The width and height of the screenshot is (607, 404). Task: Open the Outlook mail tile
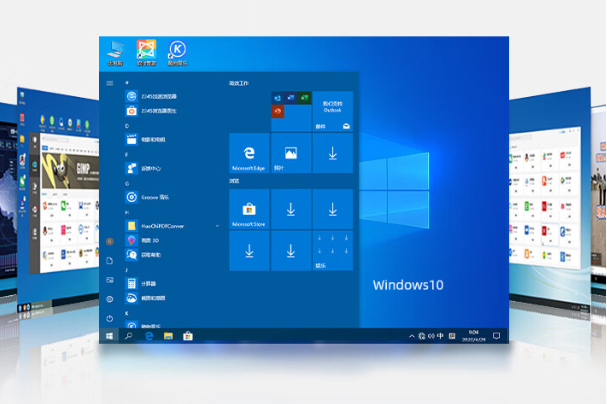[x=332, y=111]
